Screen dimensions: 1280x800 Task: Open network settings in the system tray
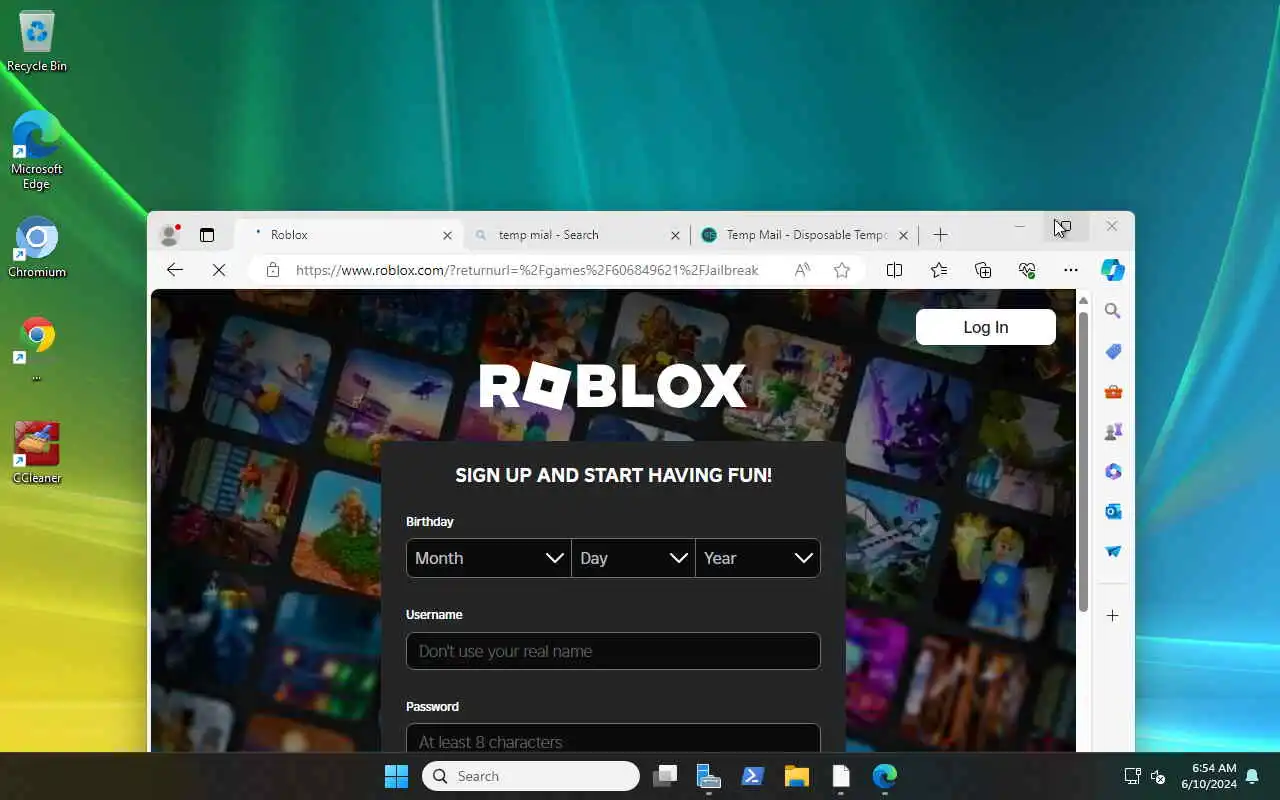coord(1132,776)
